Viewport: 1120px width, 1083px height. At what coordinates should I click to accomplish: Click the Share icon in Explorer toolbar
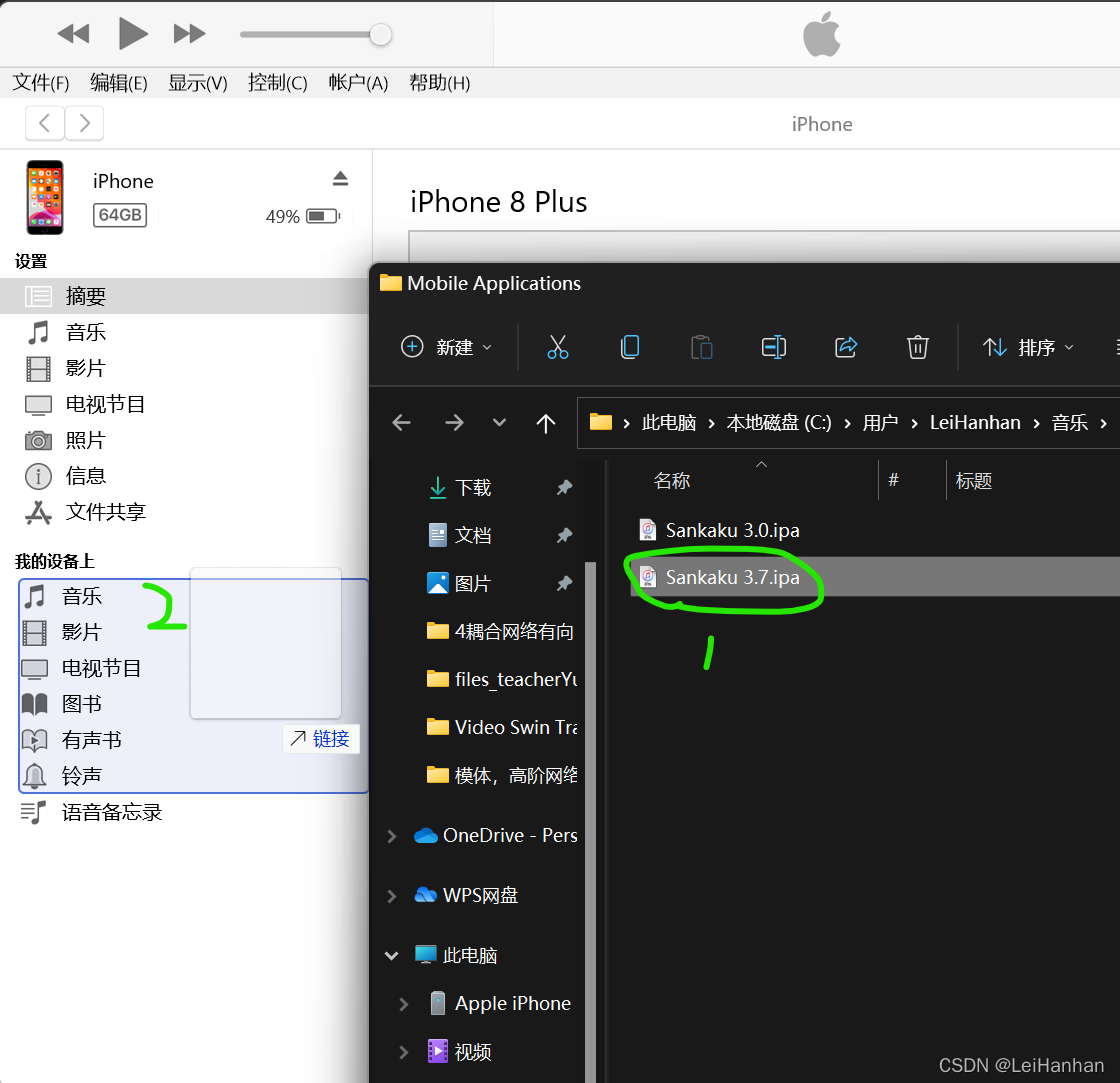(846, 347)
